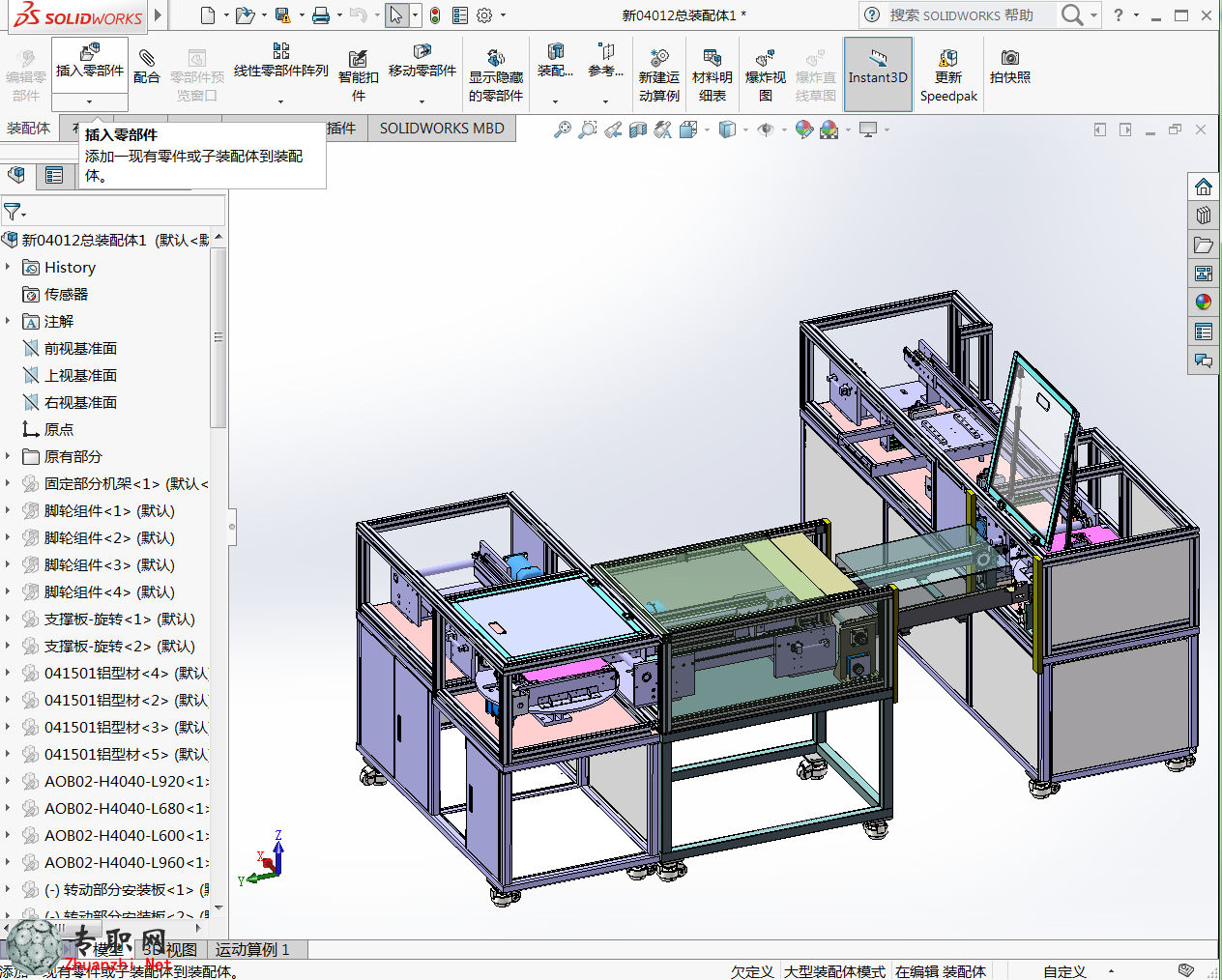Open 插入零部件 dropdown arrow
The image size is (1222, 980).
89,101
